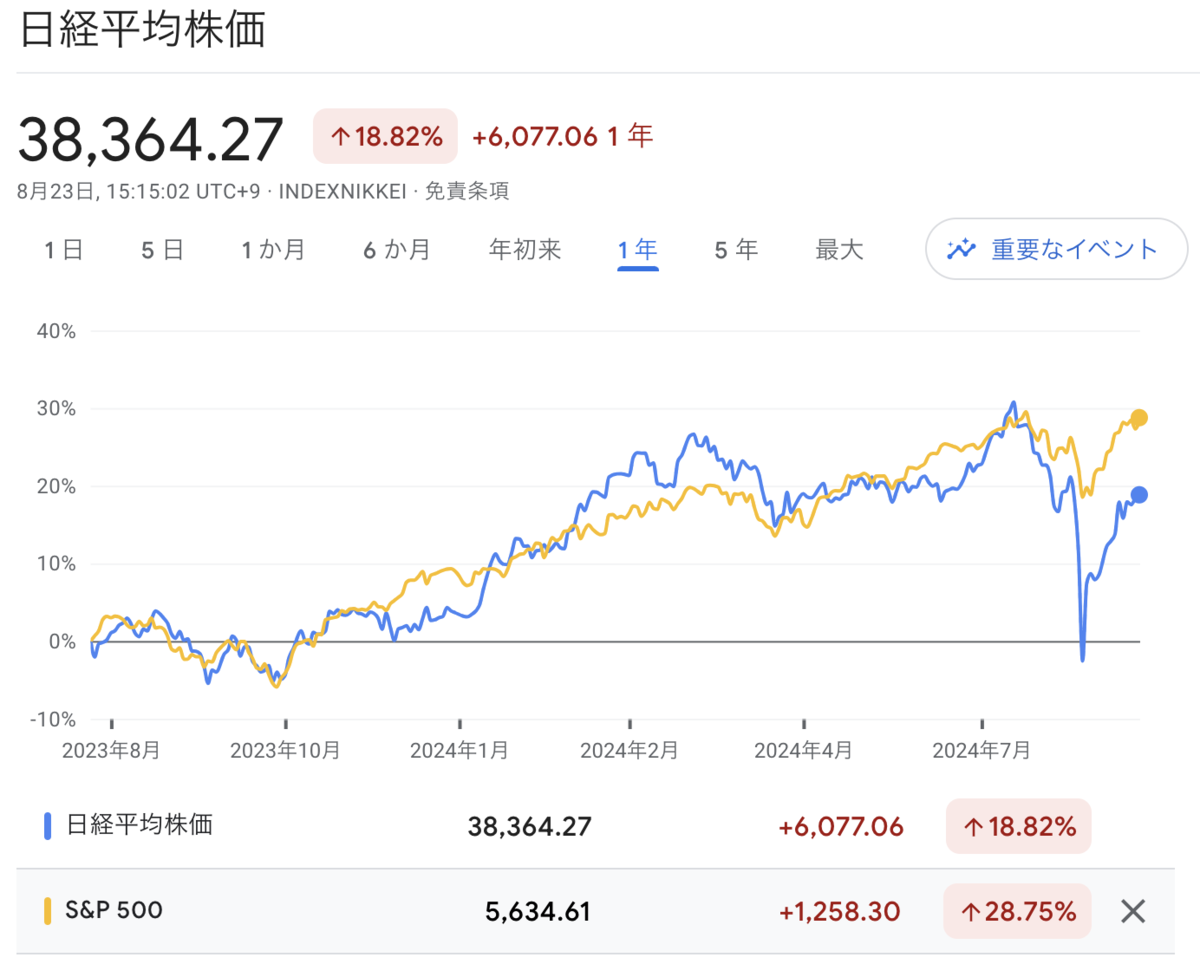Remove S&P 500 comparison with X icon
The height and width of the screenshot is (964, 1200).
coord(1132,911)
